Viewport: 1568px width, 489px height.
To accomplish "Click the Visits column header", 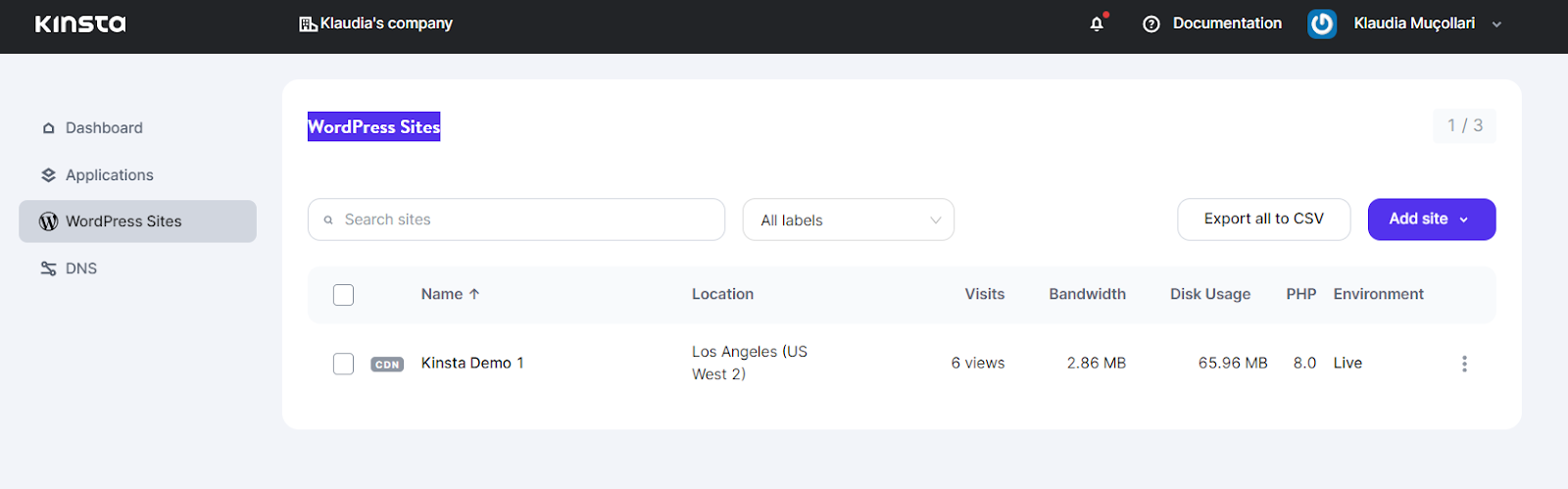I will click(x=984, y=294).
